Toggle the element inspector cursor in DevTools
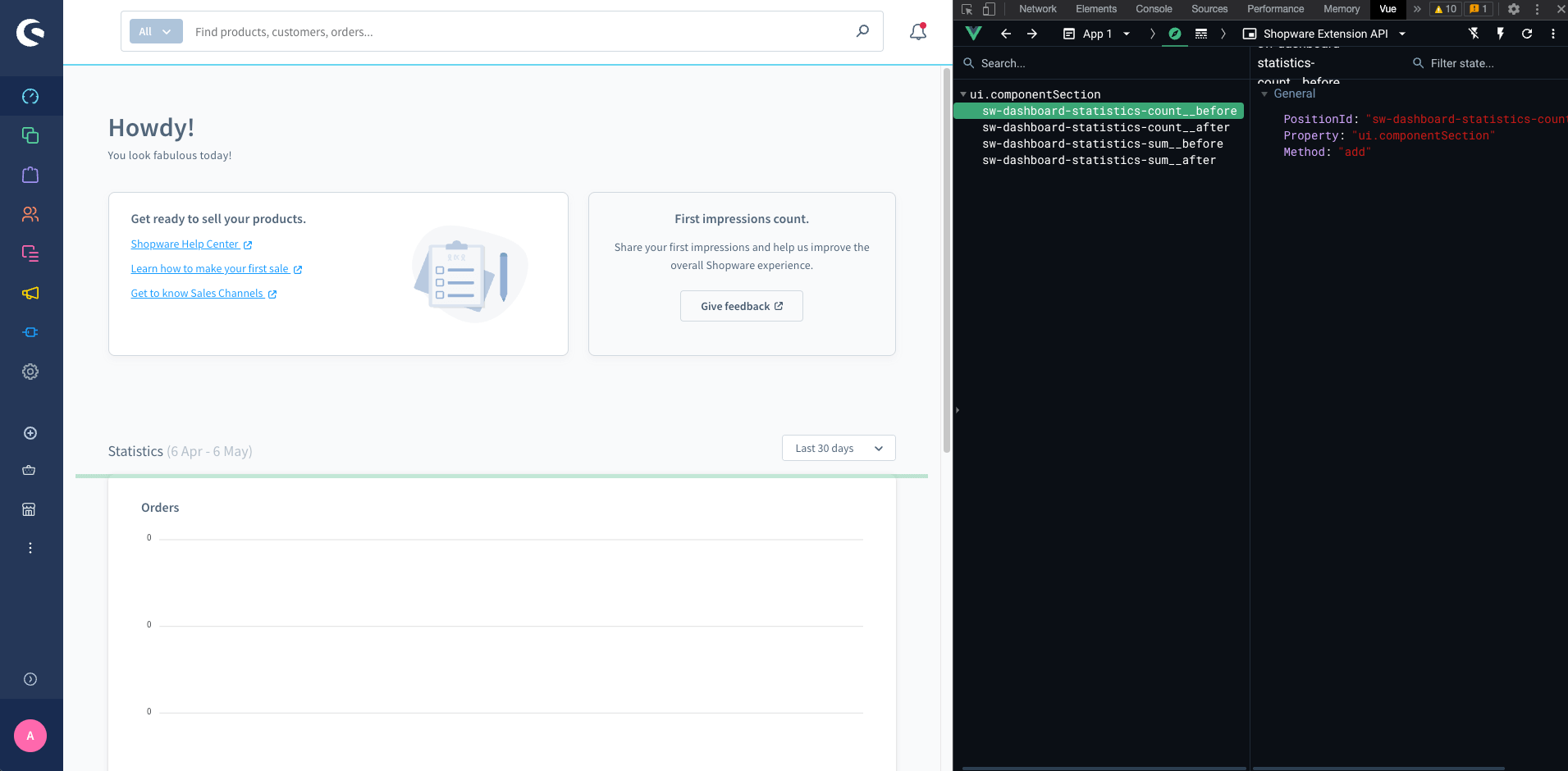This screenshot has height=771, width=1568. [x=967, y=9]
